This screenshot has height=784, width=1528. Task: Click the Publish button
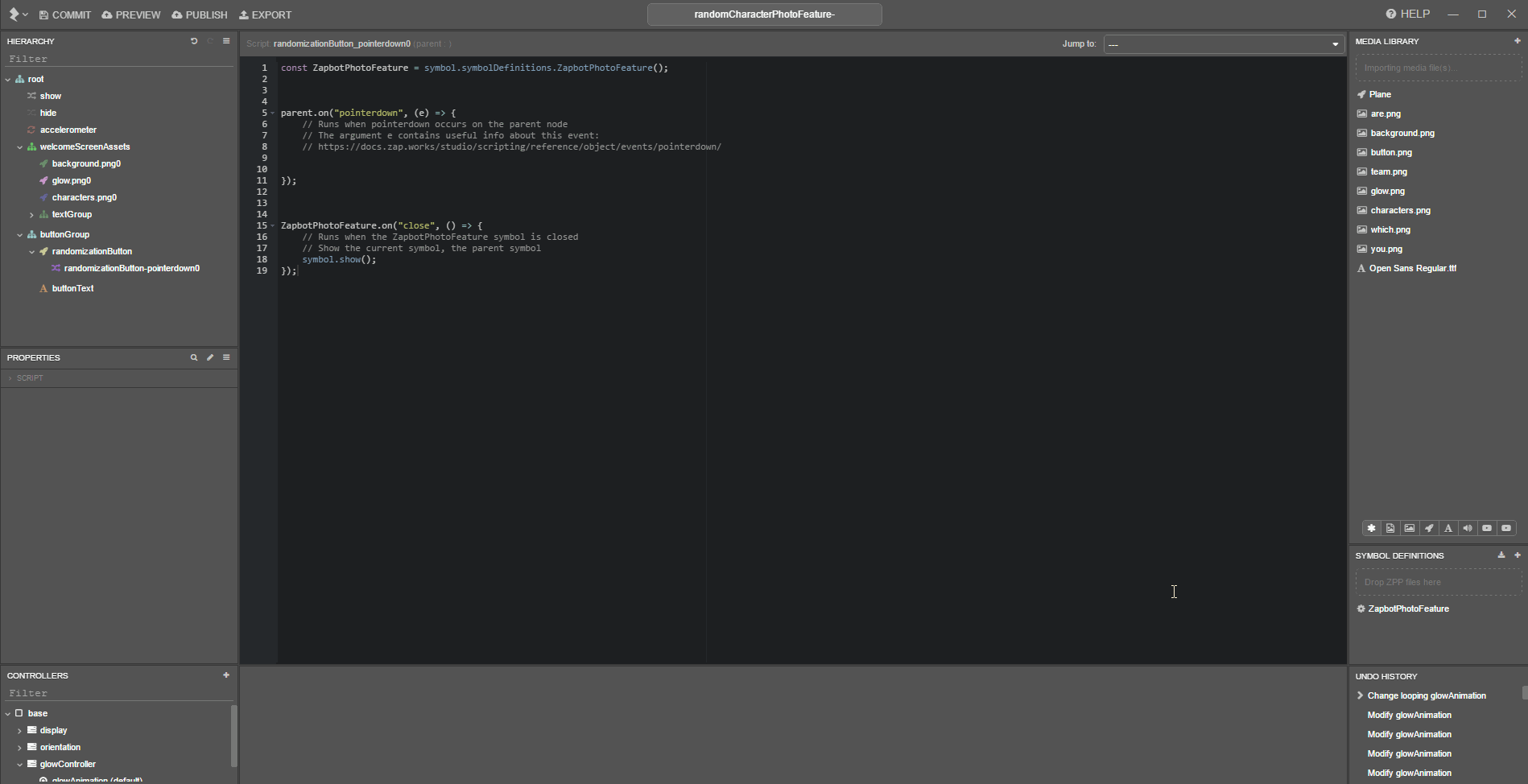tap(200, 14)
